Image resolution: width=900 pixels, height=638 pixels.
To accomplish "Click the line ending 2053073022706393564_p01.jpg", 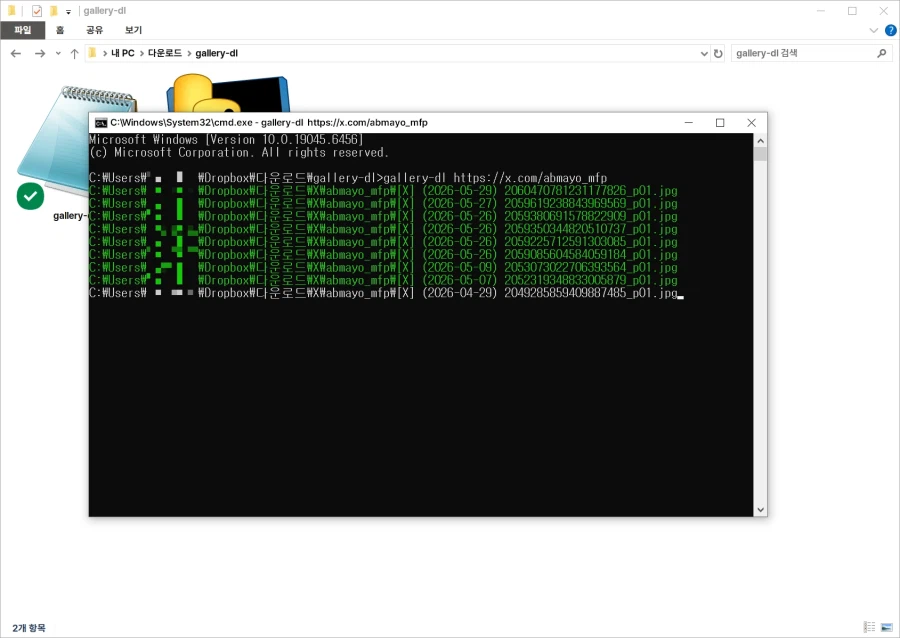I will [x=383, y=267].
